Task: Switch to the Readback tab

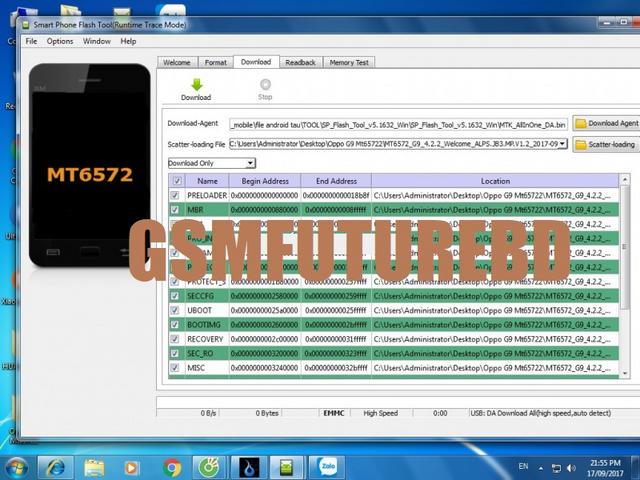Action: (301, 62)
